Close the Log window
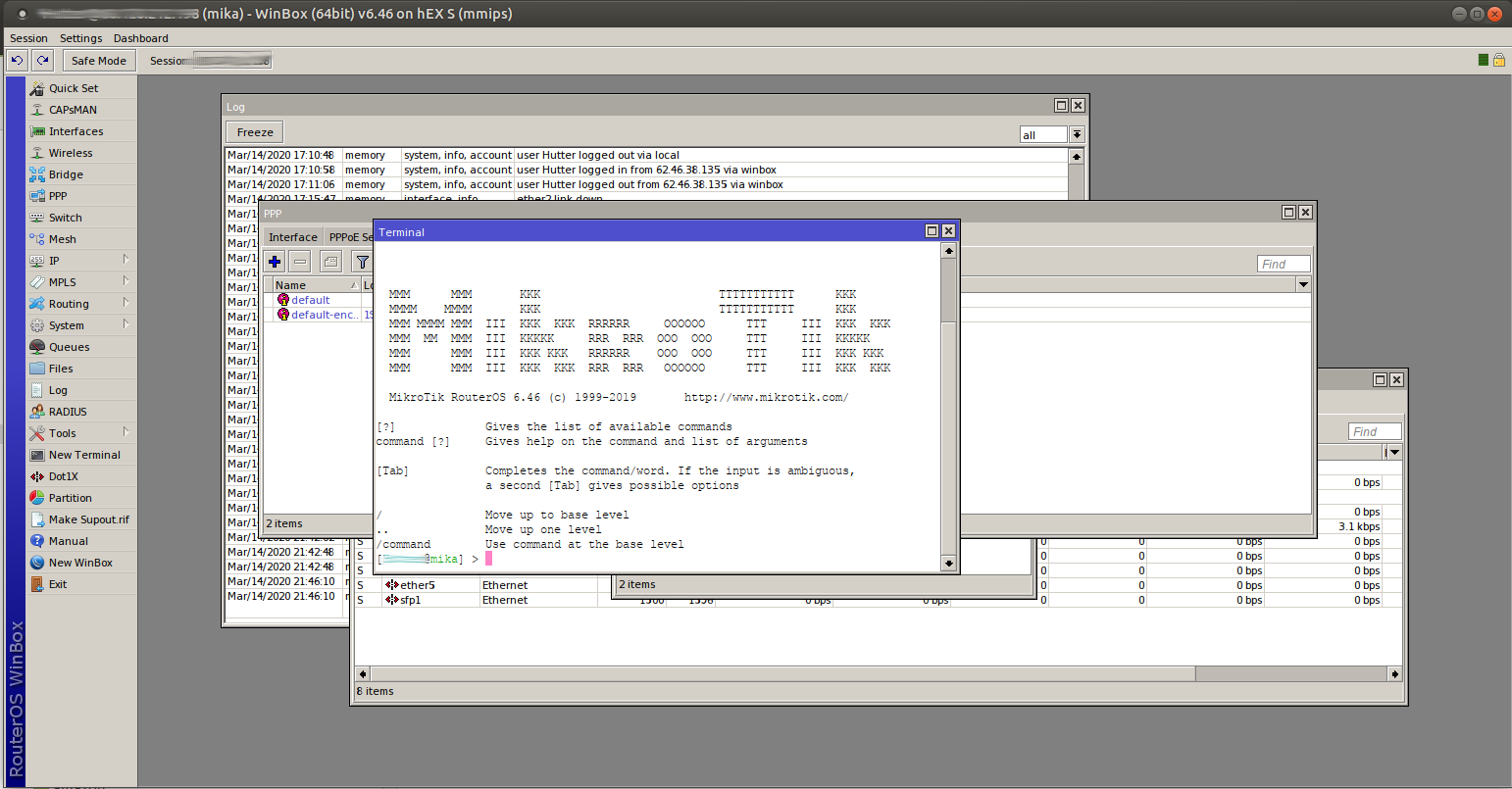 (x=1078, y=106)
